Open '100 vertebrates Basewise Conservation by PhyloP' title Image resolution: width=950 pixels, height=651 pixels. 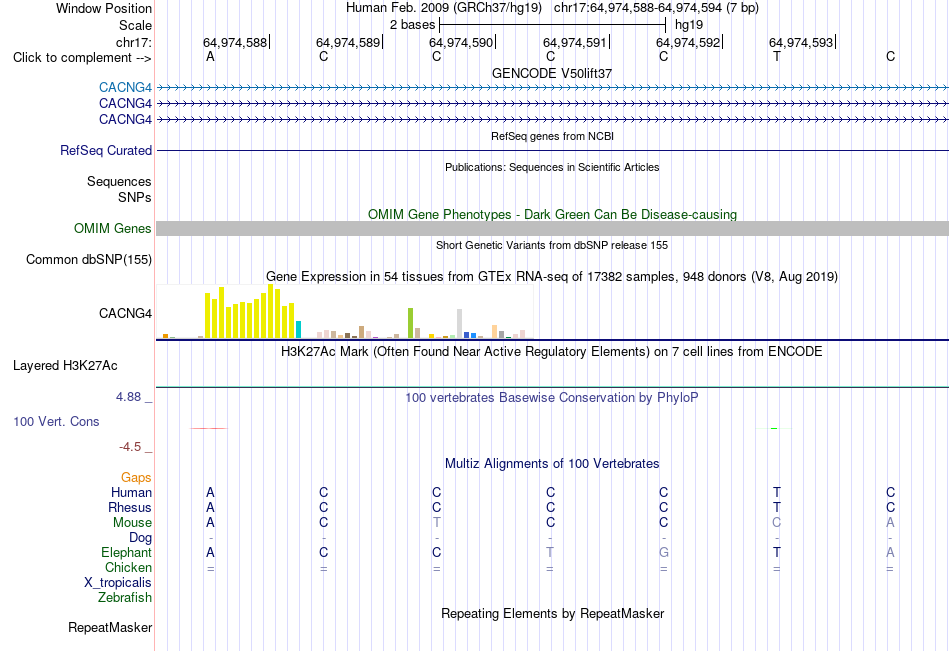click(552, 398)
